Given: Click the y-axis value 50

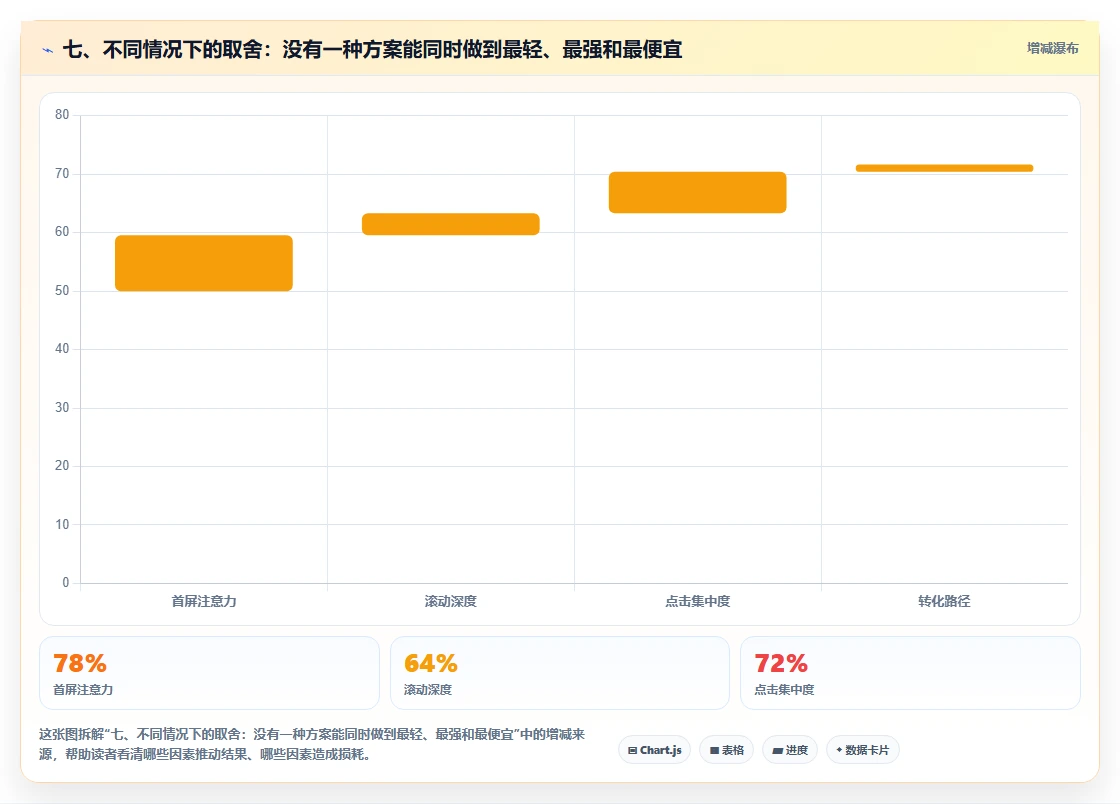Looking at the screenshot, I should [62, 291].
